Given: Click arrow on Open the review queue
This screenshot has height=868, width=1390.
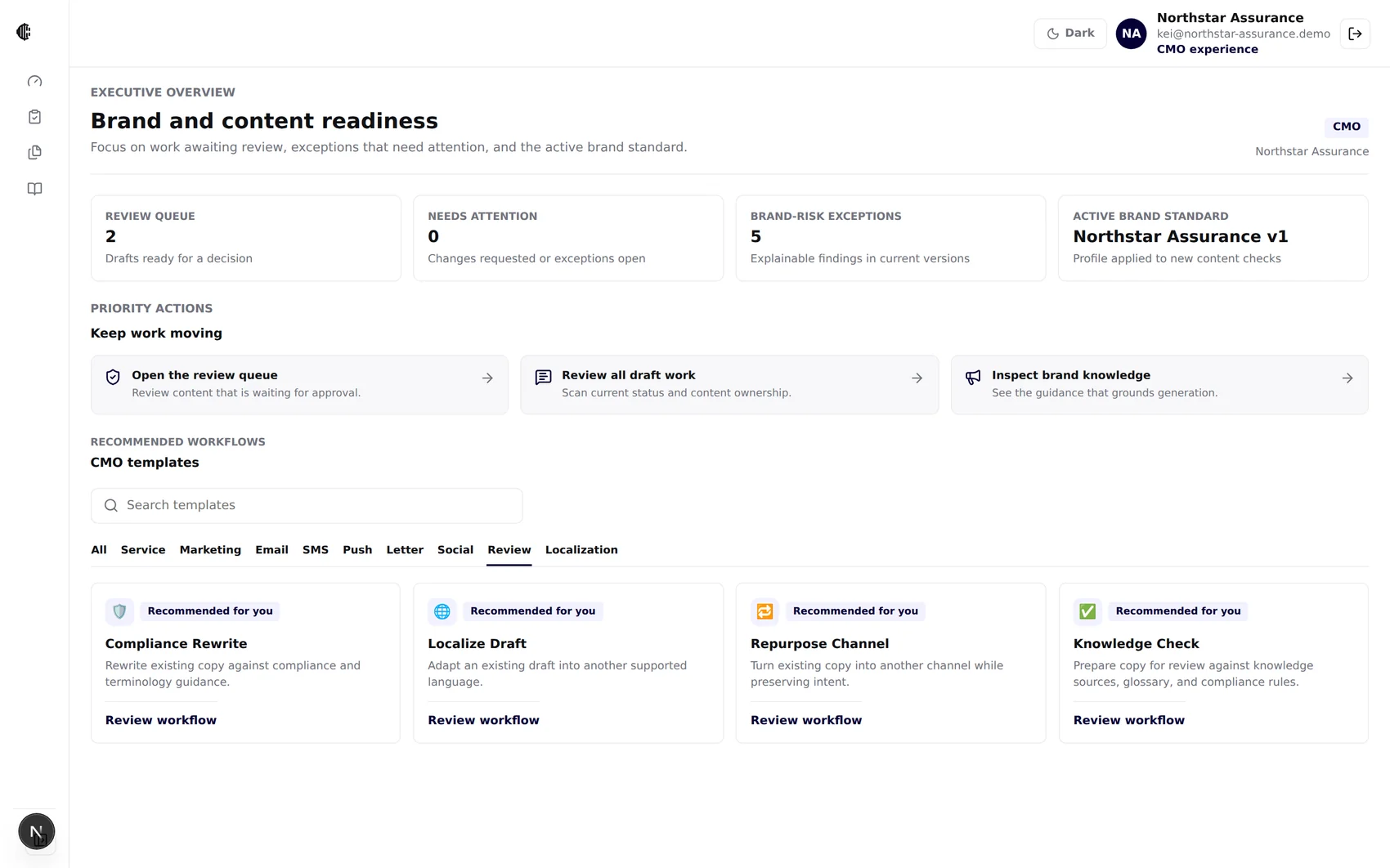Looking at the screenshot, I should (x=487, y=378).
